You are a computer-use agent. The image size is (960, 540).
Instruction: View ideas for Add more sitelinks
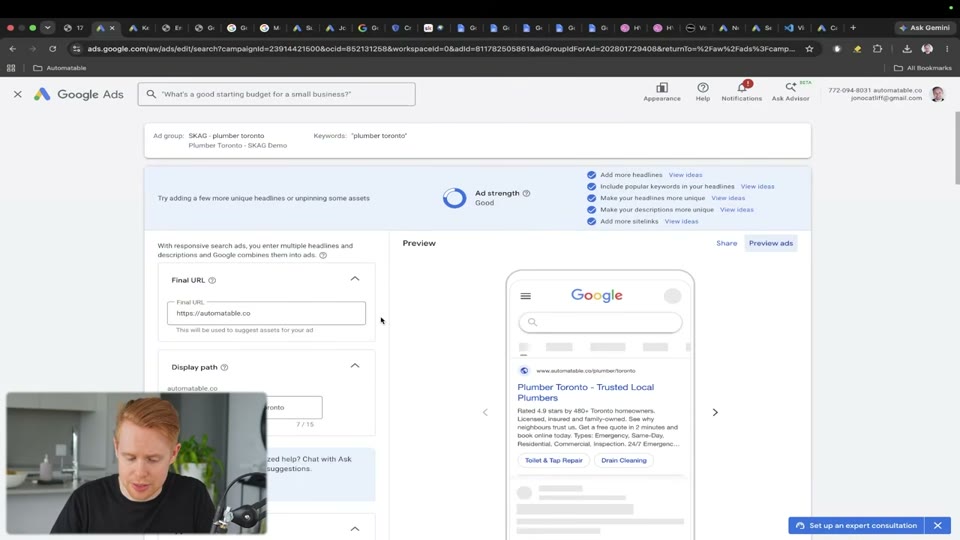click(681, 222)
